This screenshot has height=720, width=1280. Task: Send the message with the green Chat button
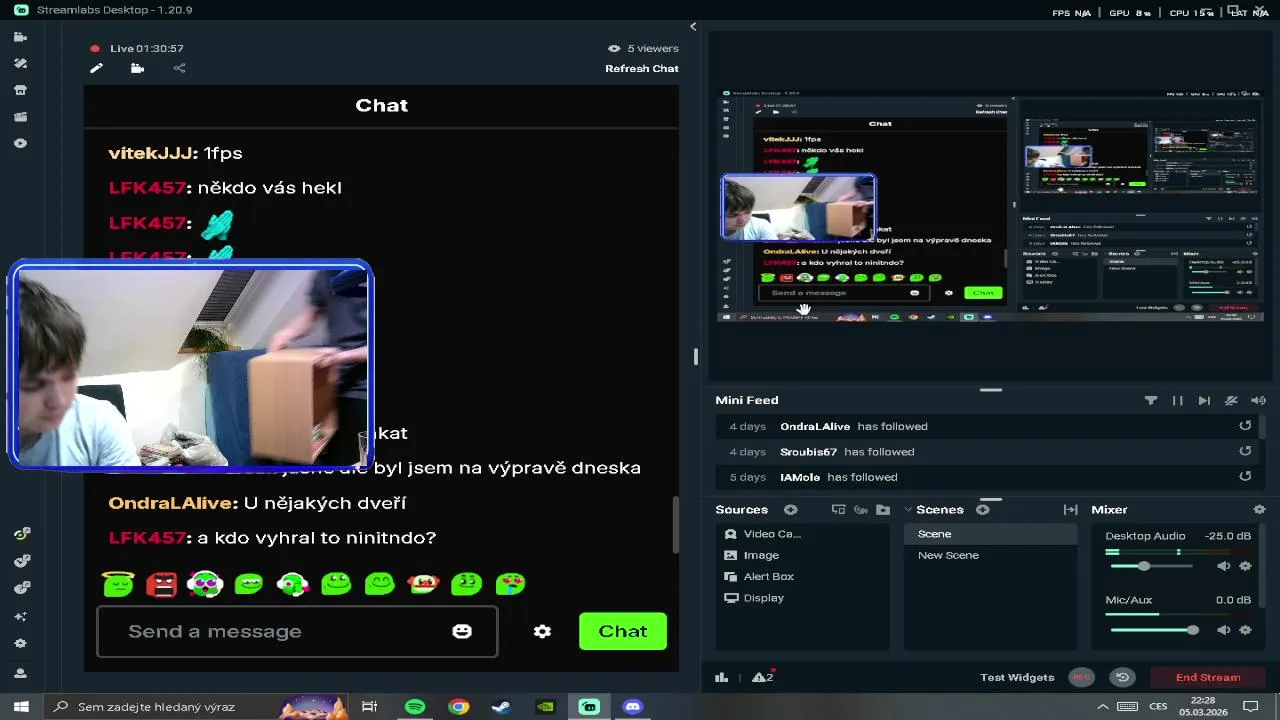point(623,631)
